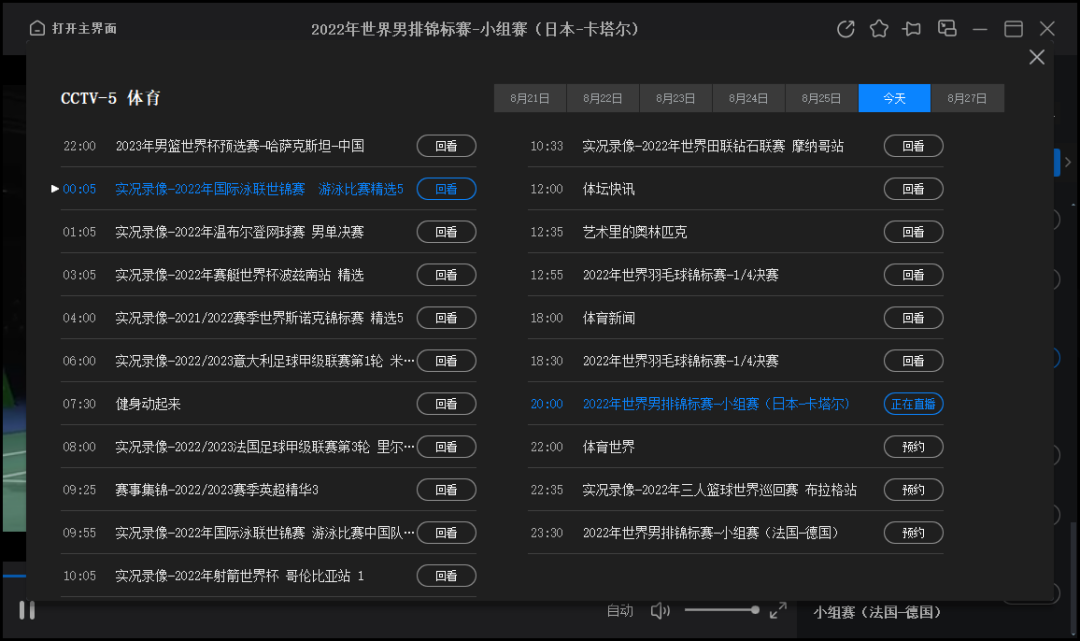The image size is (1080, 641).
Task: Click the refresh icon in the title bar
Action: [845, 29]
